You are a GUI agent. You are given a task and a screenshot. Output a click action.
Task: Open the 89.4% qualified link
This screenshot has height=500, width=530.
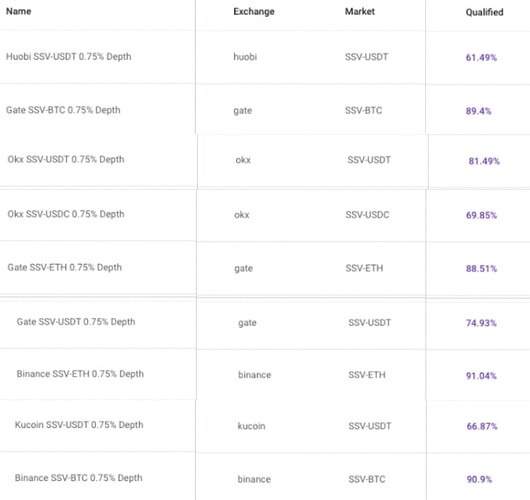(x=478, y=111)
